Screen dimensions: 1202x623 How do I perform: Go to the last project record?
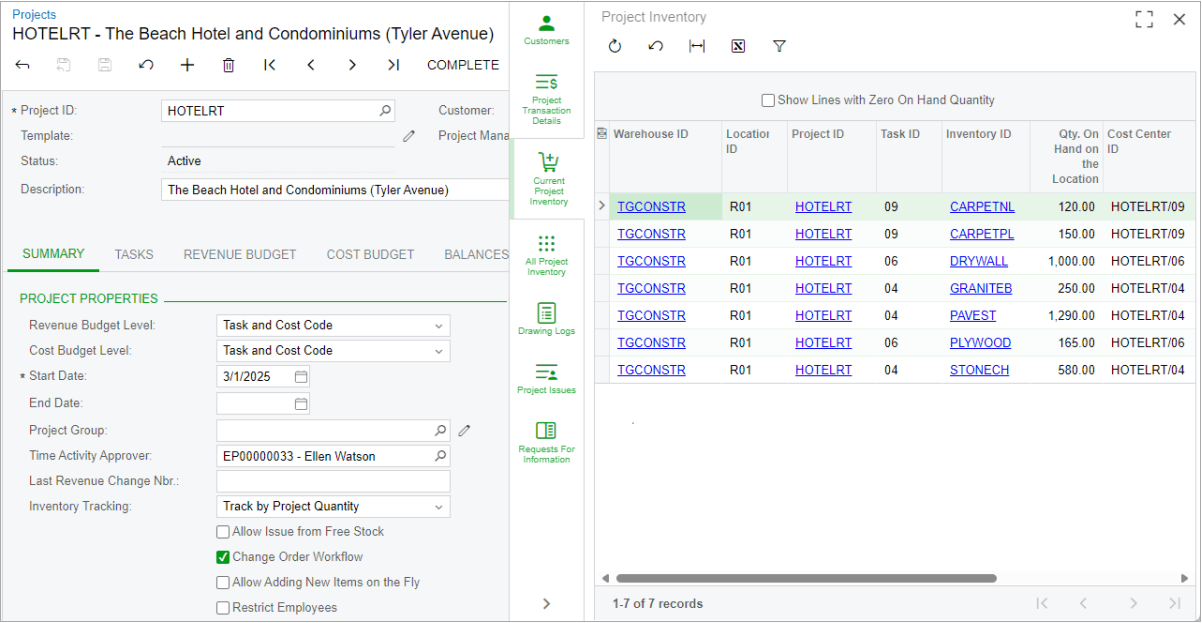click(393, 65)
